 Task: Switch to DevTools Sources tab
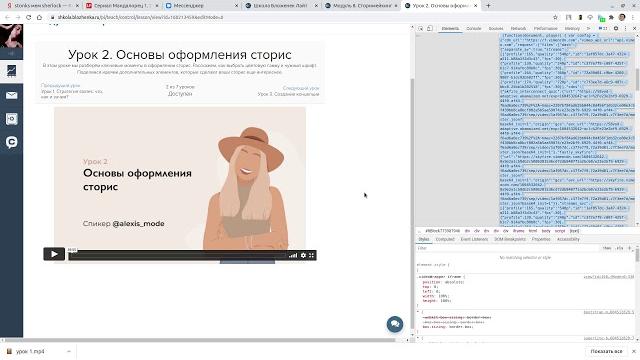[496, 29]
